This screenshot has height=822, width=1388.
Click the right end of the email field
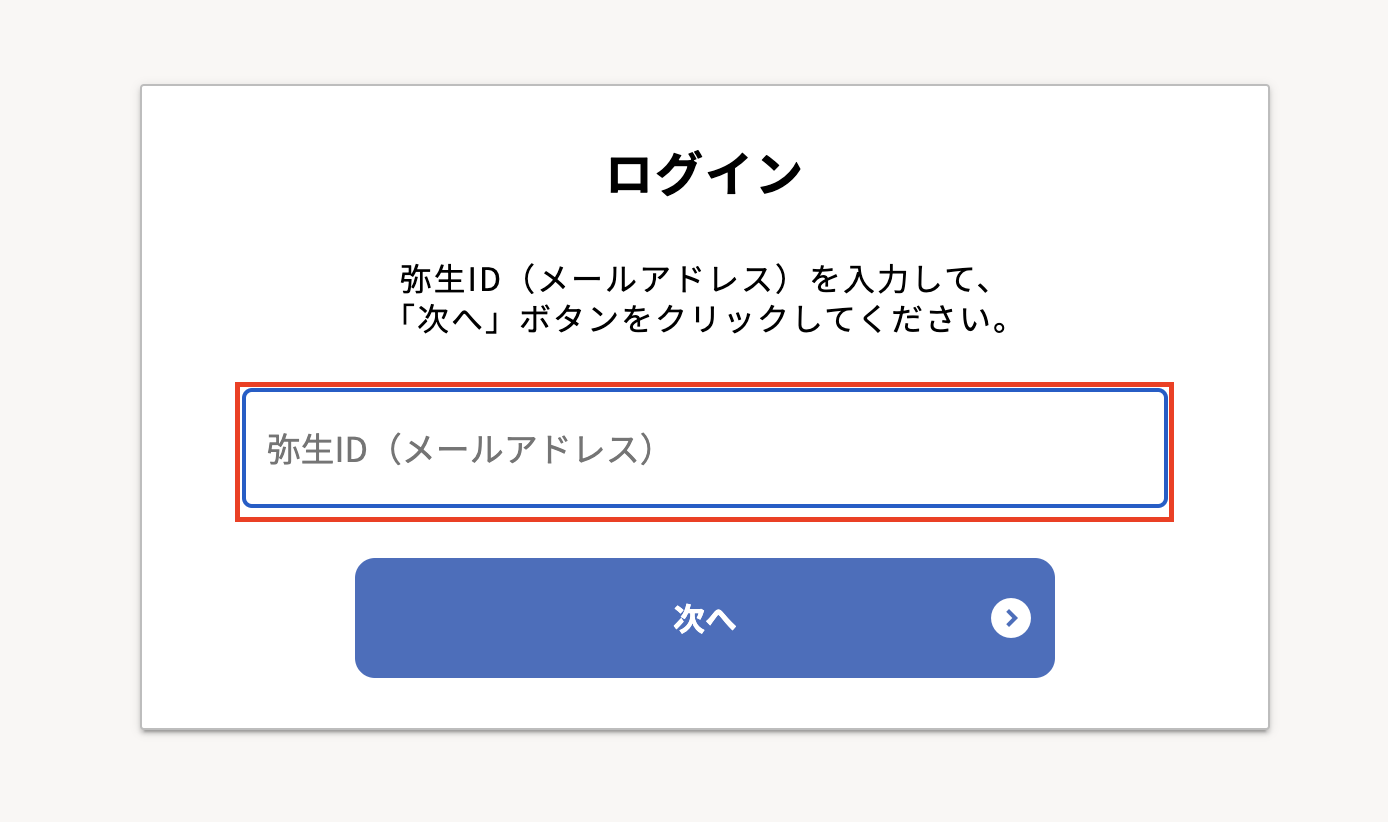tap(1130, 449)
